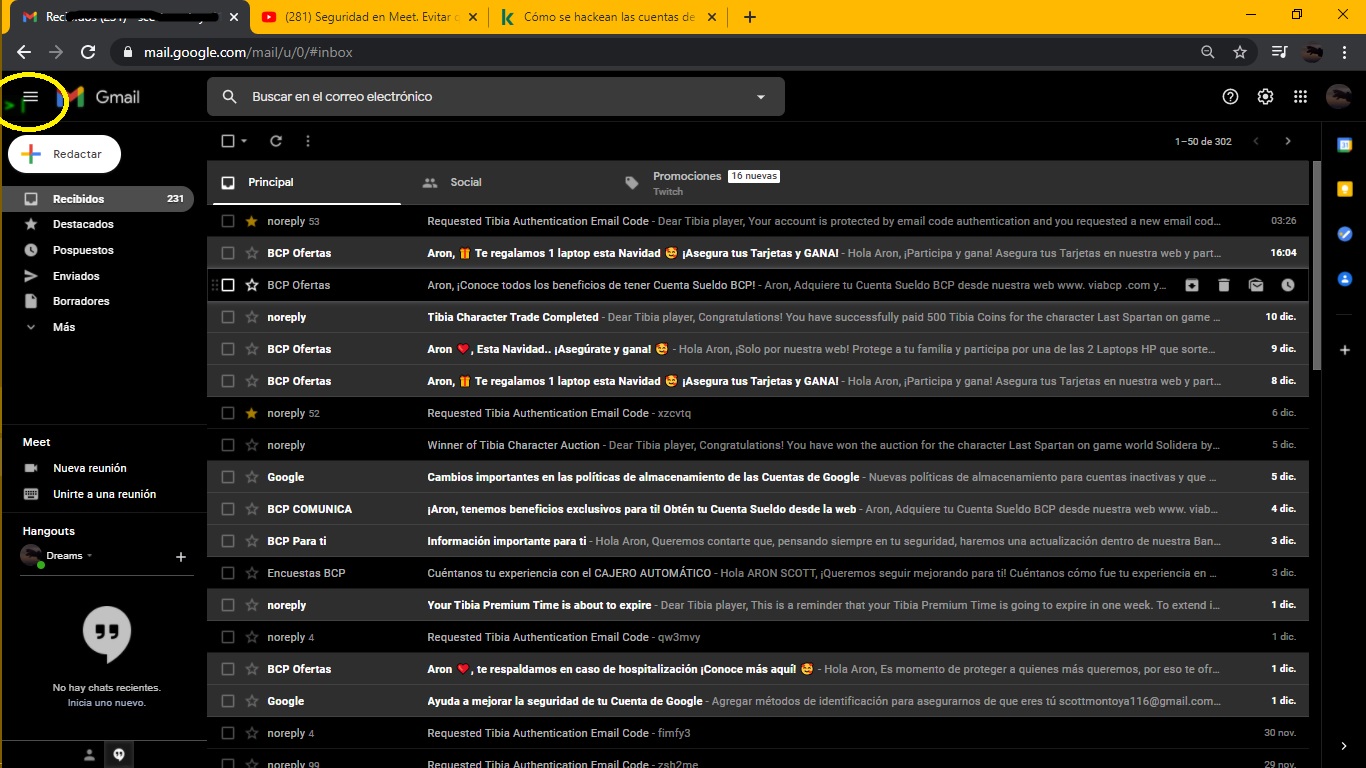The width and height of the screenshot is (1366, 768).
Task: Get add-ons plus icon in side panel
Action: pyautogui.click(x=1345, y=350)
